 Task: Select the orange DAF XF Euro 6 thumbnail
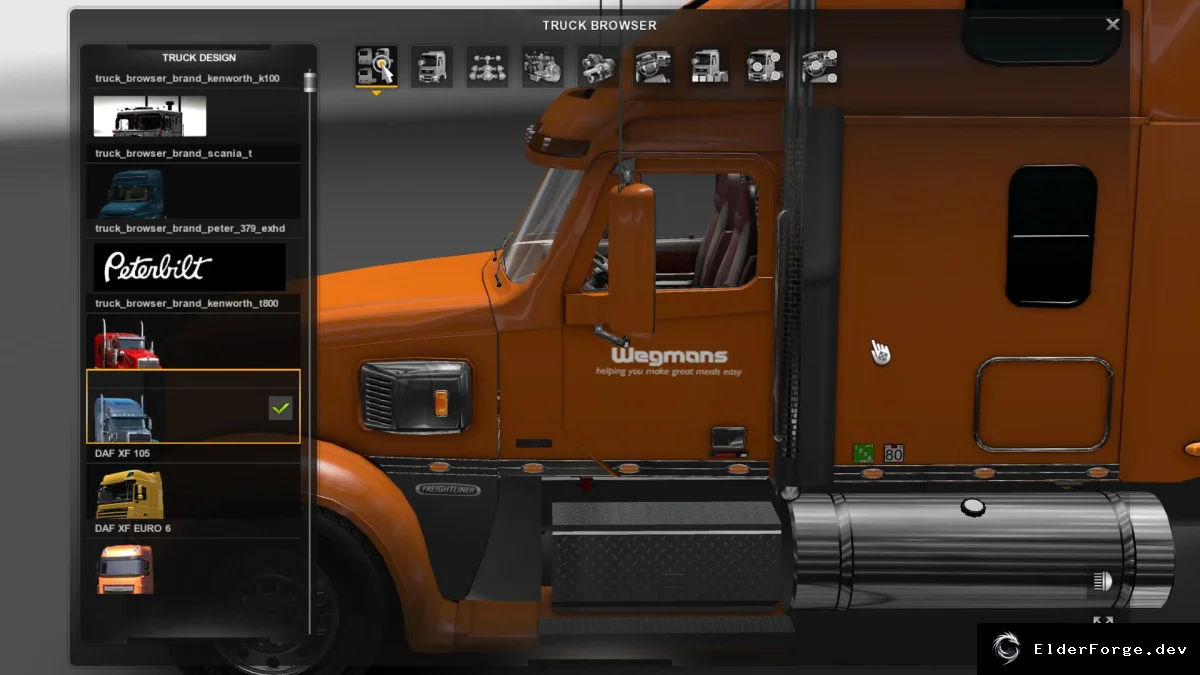pos(125,569)
